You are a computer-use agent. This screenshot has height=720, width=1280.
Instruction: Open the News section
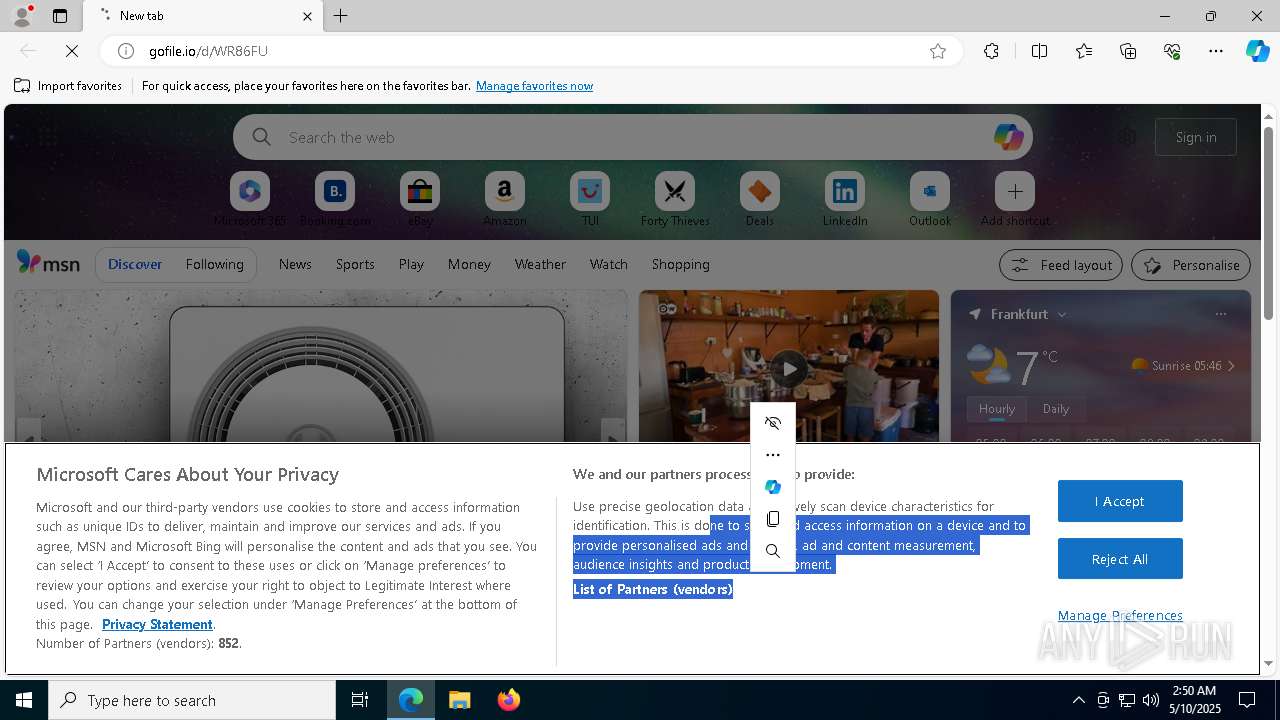(x=295, y=264)
